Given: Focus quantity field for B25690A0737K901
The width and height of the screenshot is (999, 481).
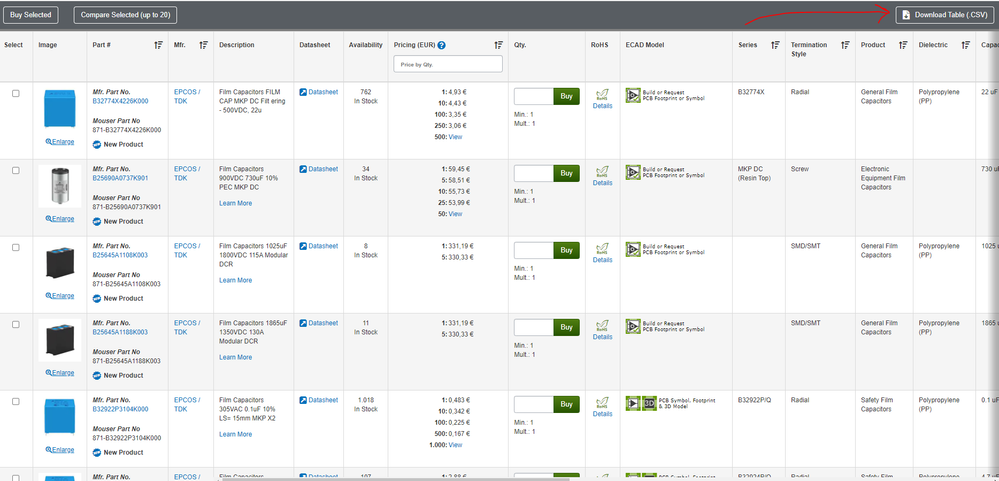Looking at the screenshot, I should coord(534,173).
